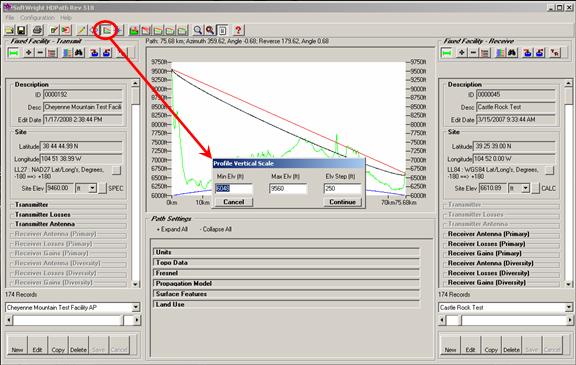Open the Configuration menu

[x=37, y=18]
